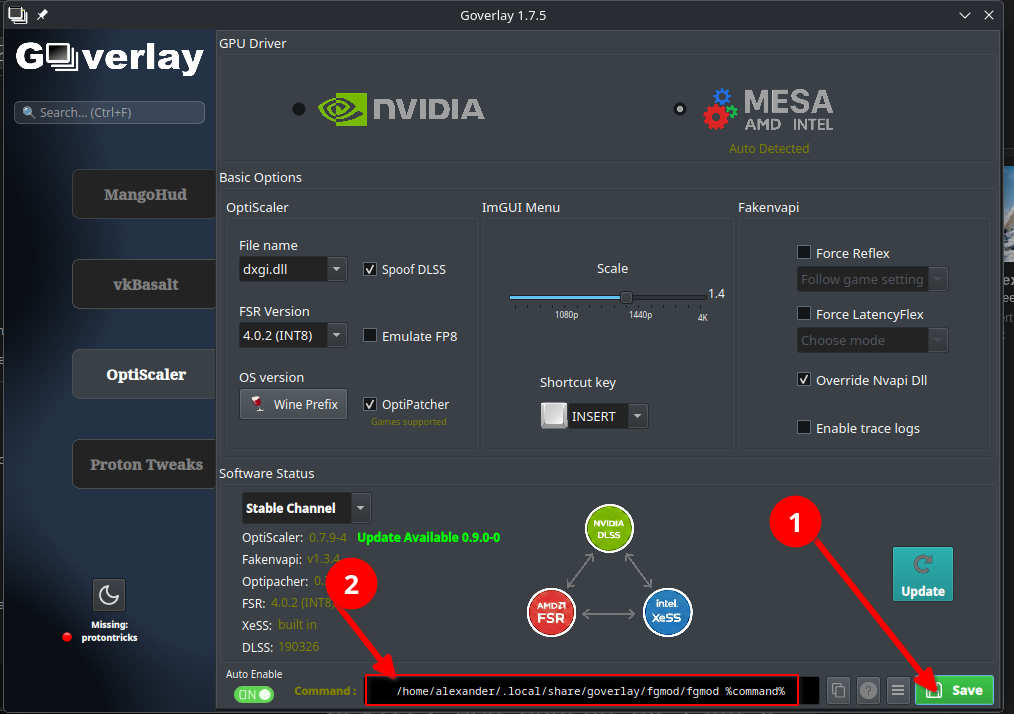Click the XeSS built in status text
The width and height of the screenshot is (1014, 714).
pos(297,625)
